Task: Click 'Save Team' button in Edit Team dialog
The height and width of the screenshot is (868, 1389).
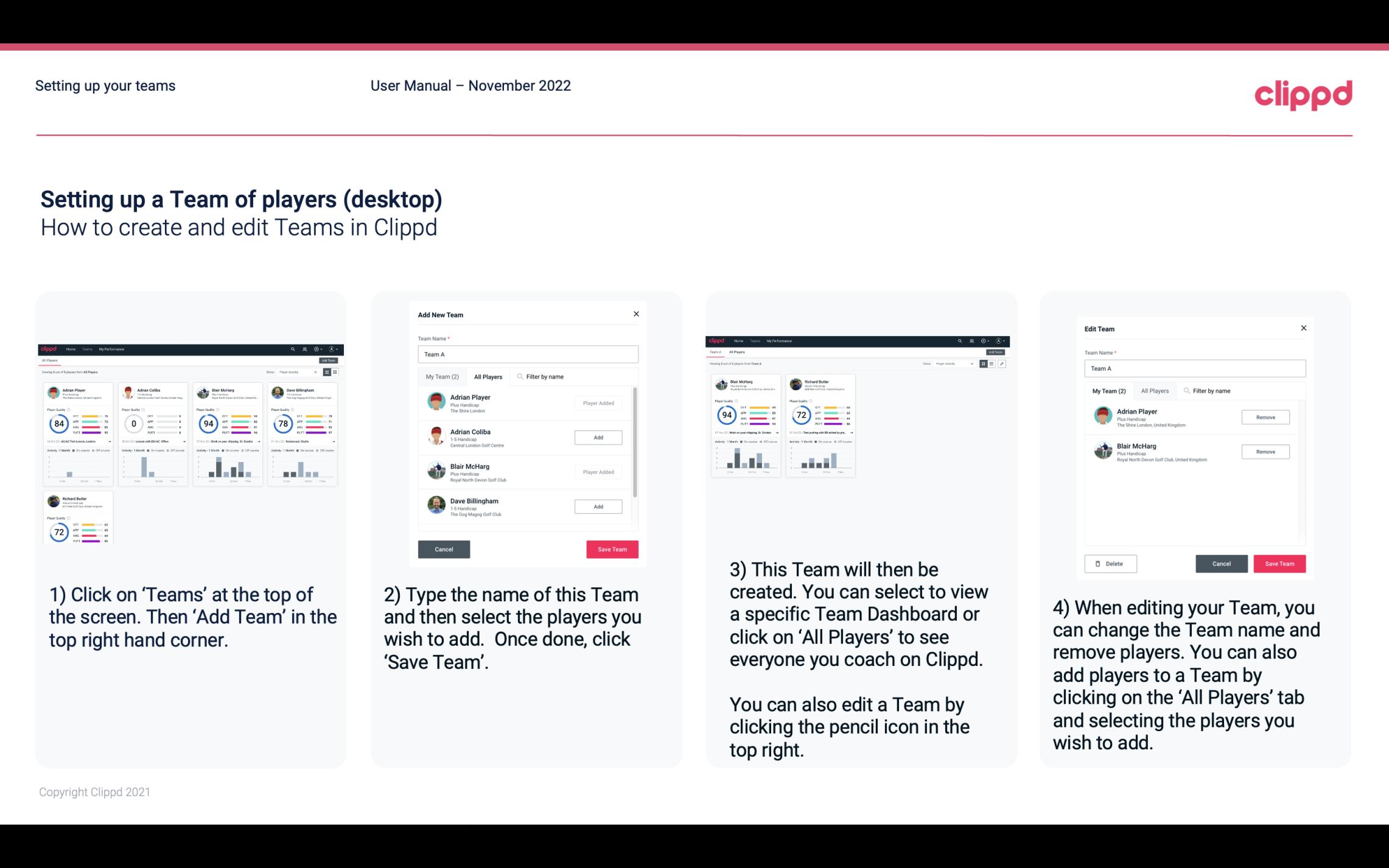Action: point(1280,563)
